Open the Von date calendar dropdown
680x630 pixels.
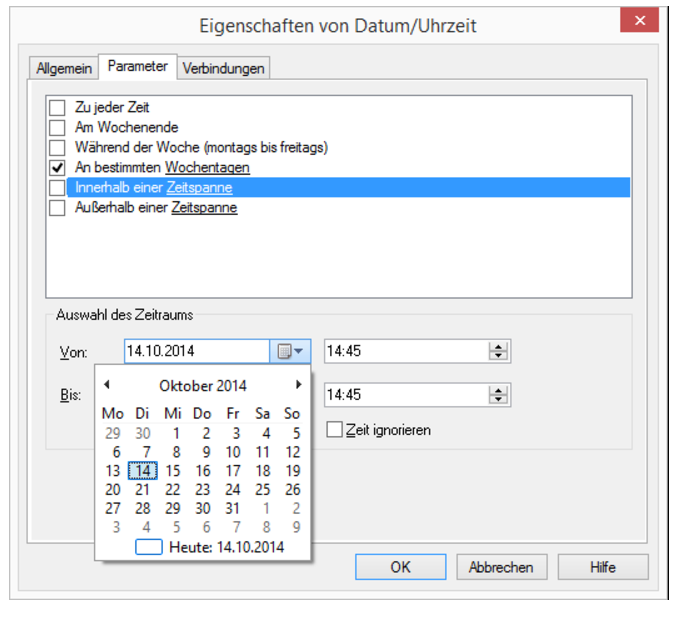pyautogui.click(x=292, y=351)
